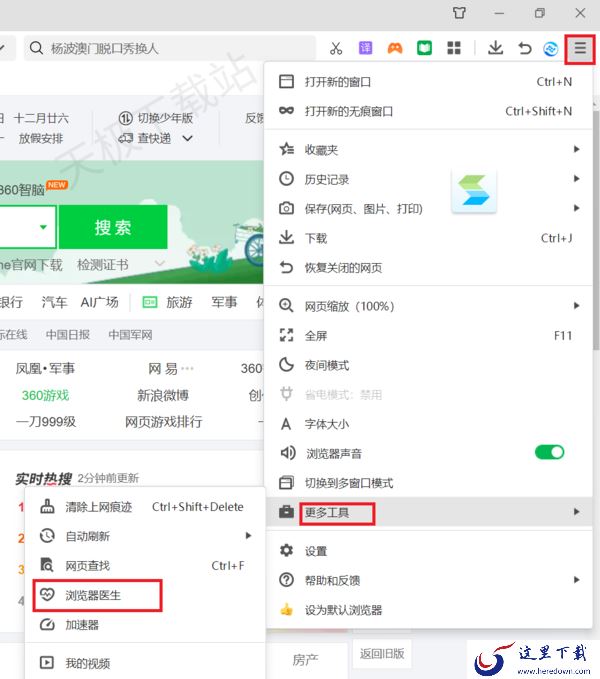The image size is (600, 679).
Task: Select 切换到多窗口模式 entry
Action: click(x=428, y=483)
